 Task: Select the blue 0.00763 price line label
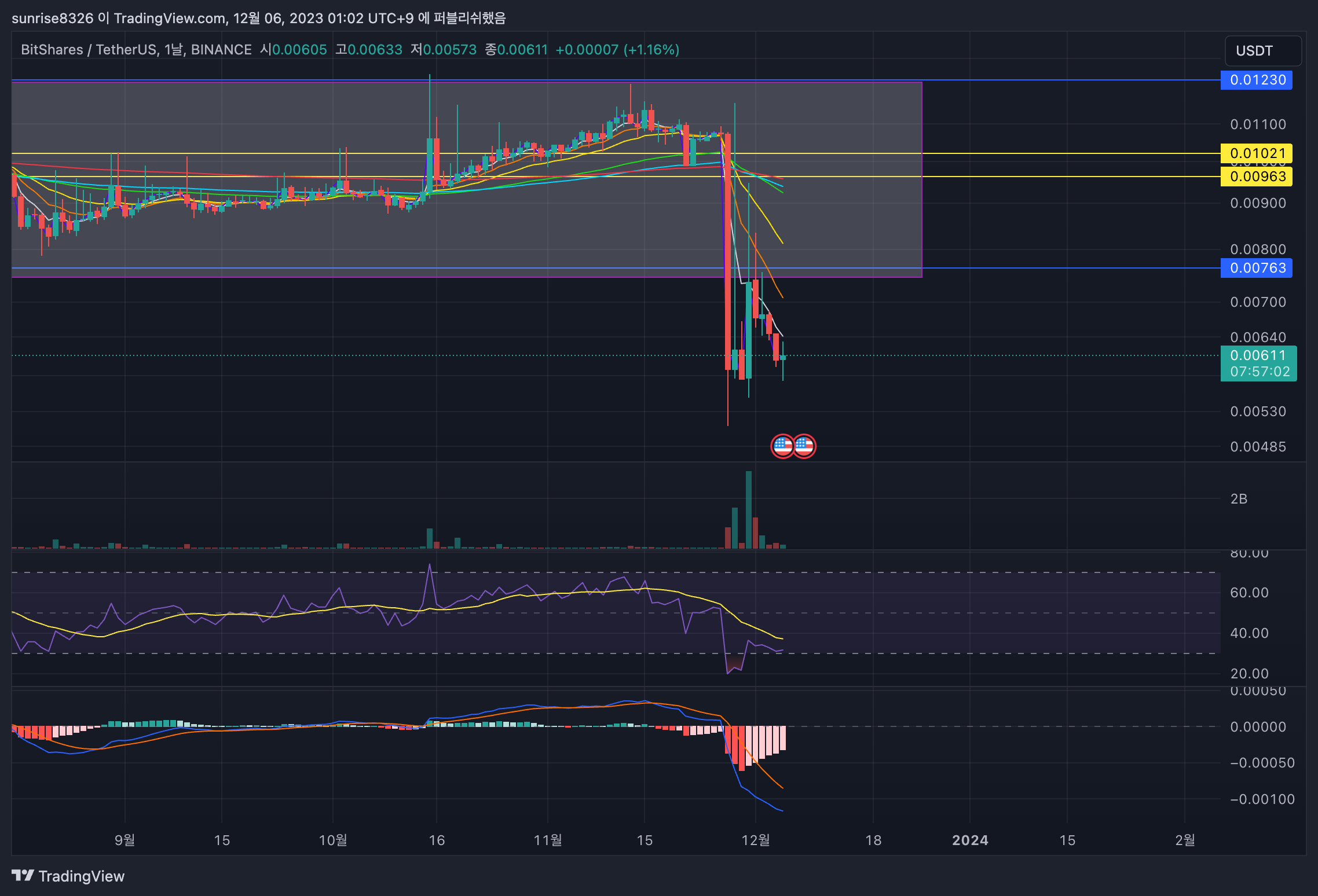[1256, 268]
